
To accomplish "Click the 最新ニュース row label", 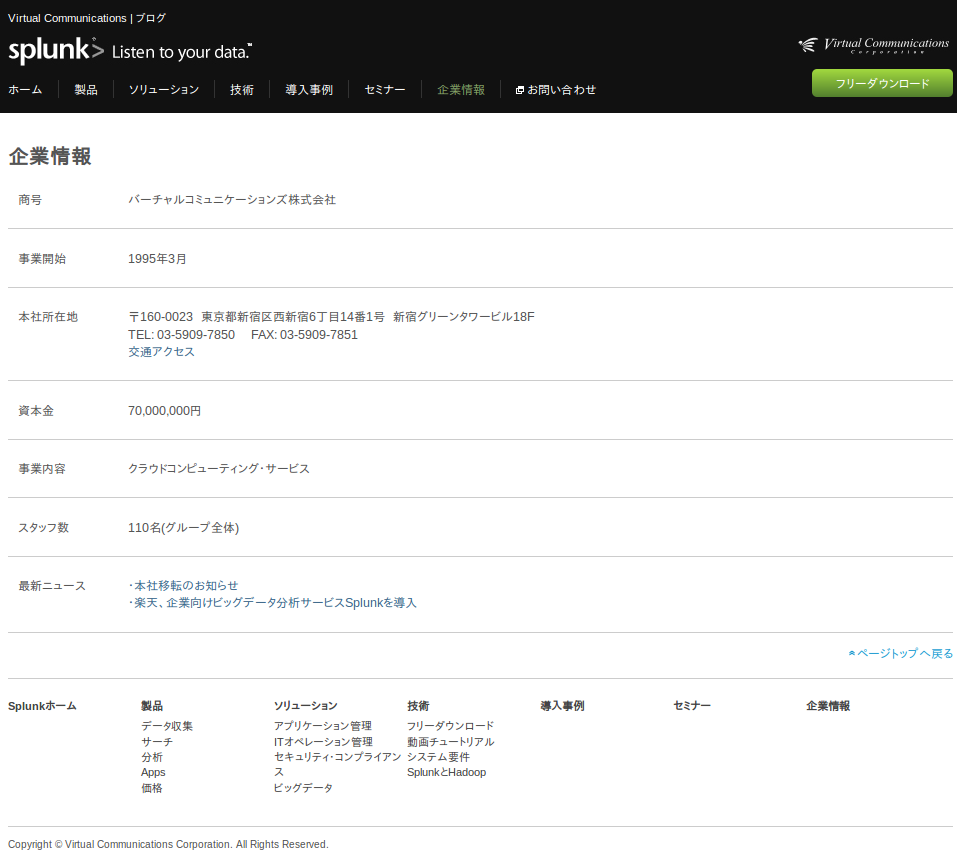I will coord(52,586).
